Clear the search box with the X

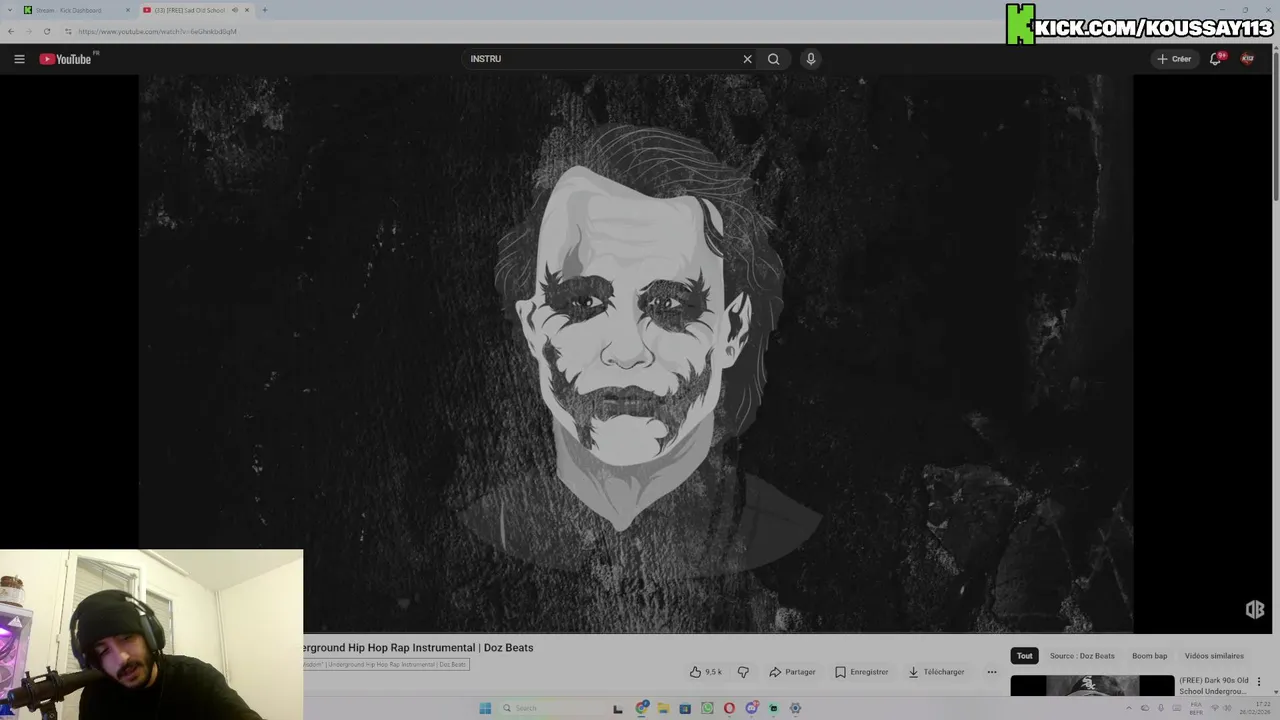click(747, 59)
